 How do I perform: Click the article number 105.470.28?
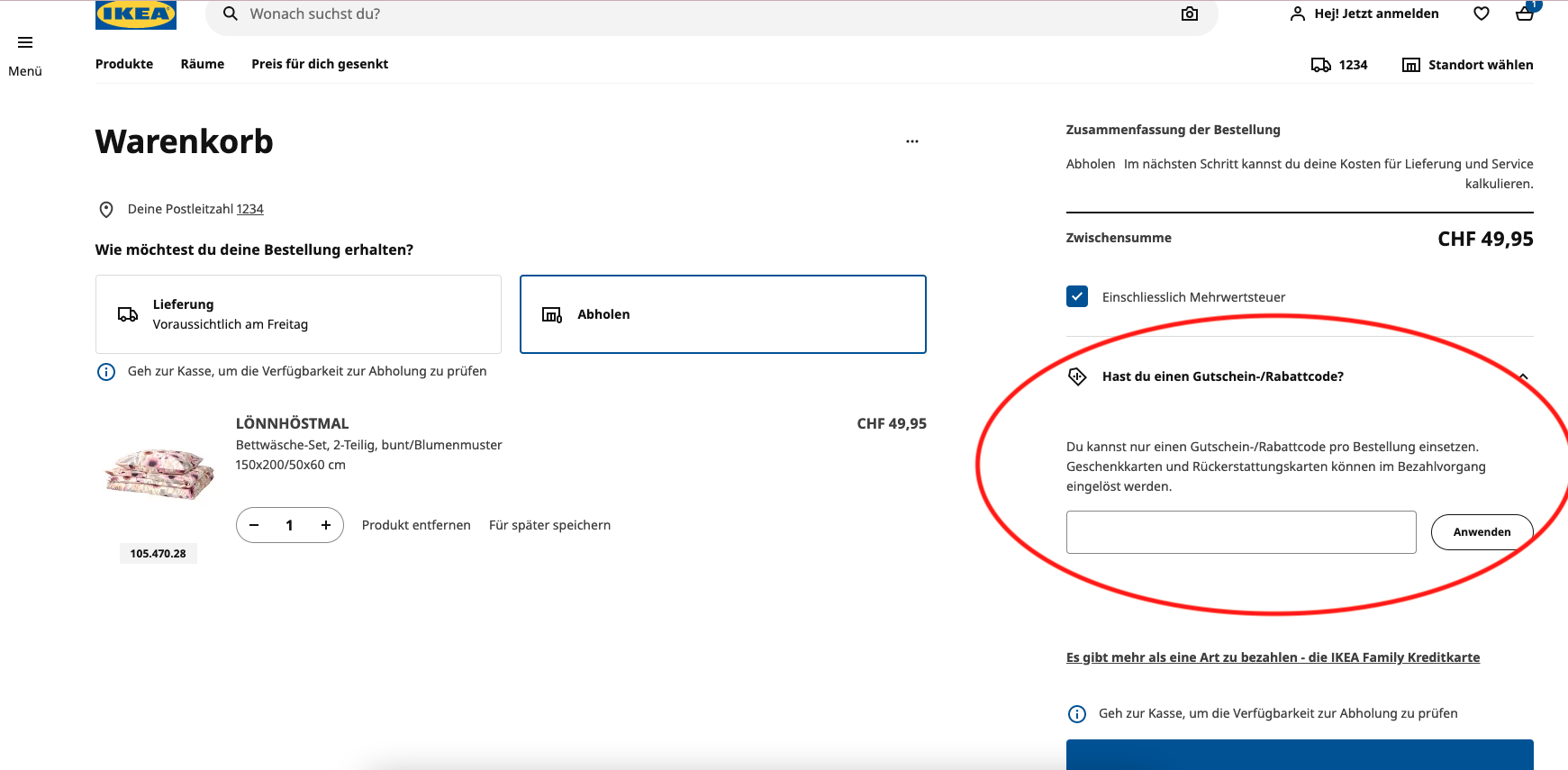point(158,554)
